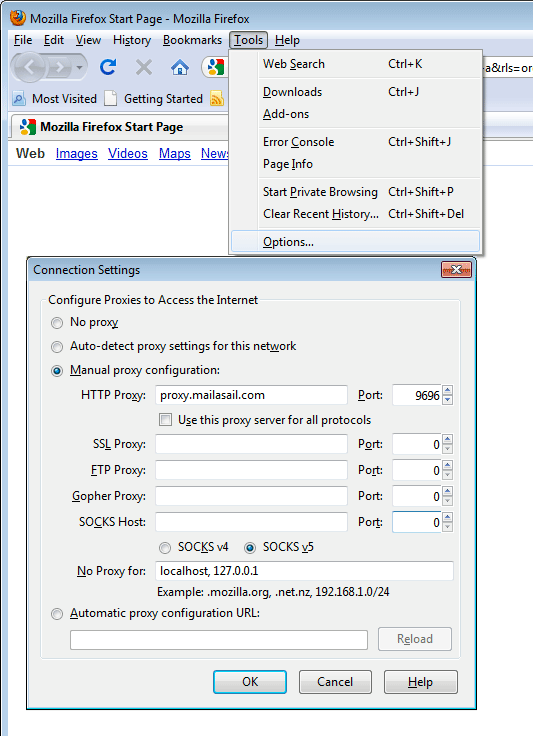
Task: Select the No proxy radio button
Action: (57, 323)
